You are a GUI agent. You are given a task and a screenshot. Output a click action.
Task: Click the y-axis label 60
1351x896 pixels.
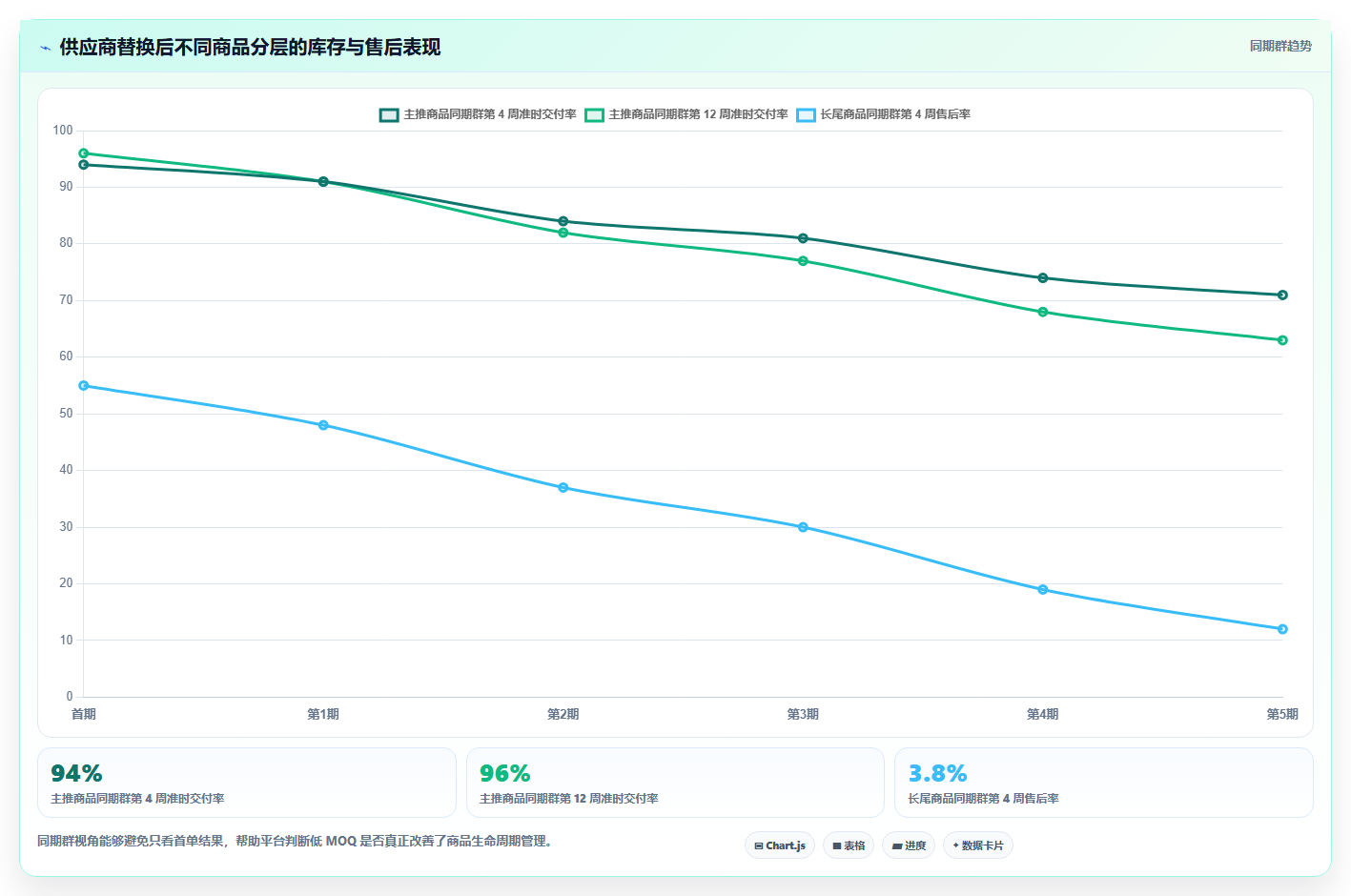click(x=66, y=356)
